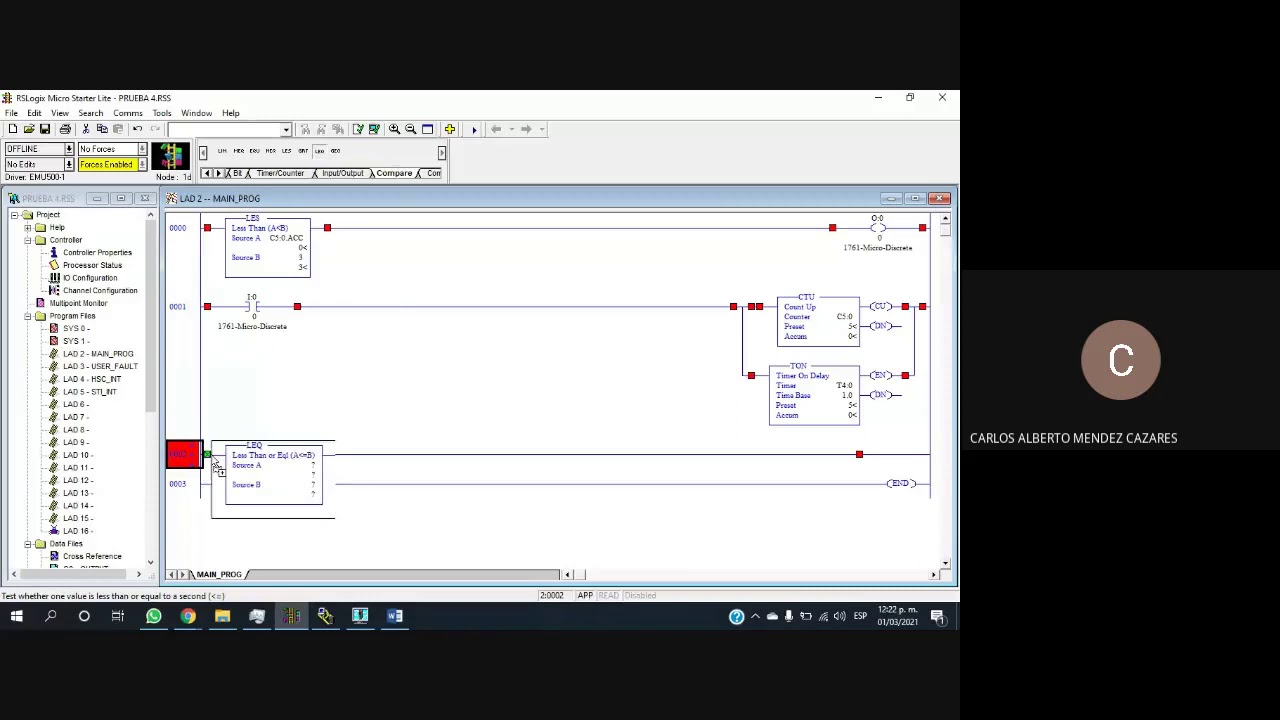Open the File menu

11,113
